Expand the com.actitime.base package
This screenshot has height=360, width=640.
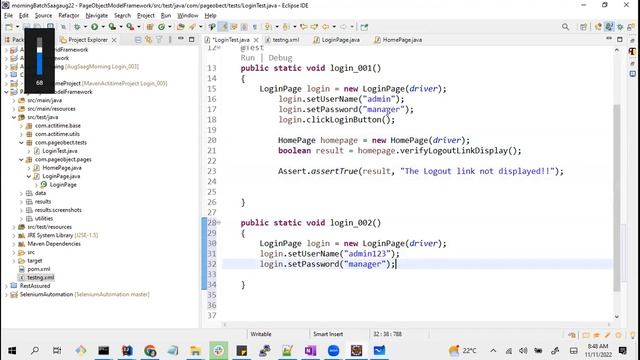click(x=21, y=126)
